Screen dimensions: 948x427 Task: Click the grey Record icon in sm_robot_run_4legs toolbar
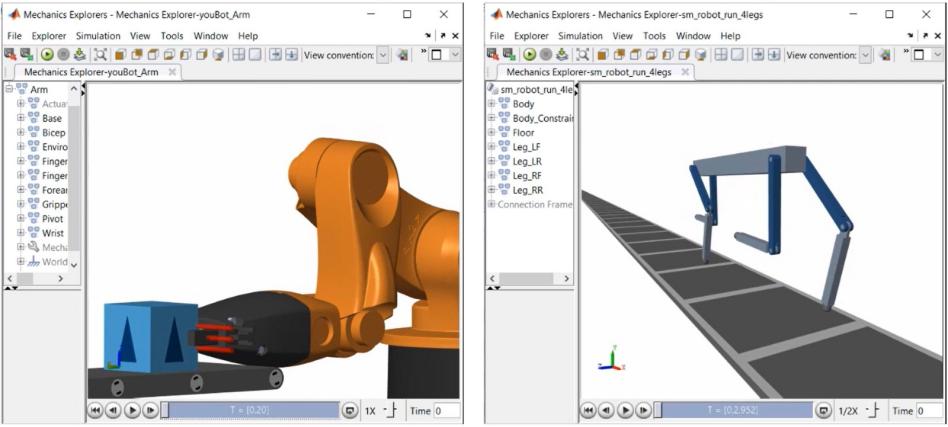pos(546,55)
